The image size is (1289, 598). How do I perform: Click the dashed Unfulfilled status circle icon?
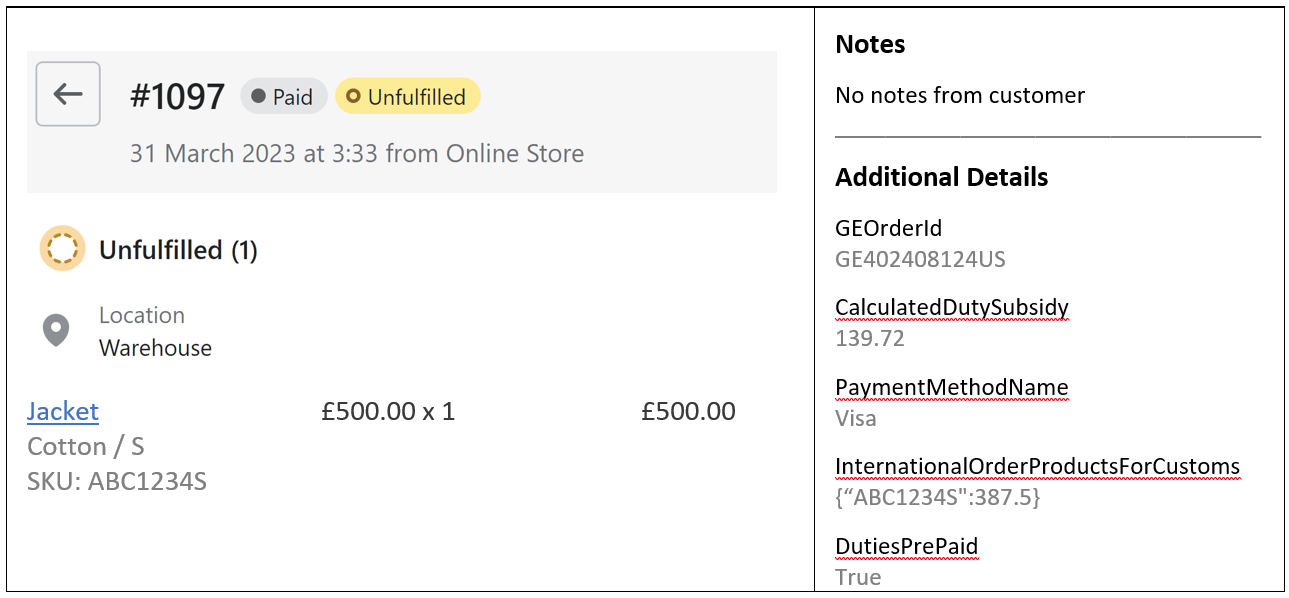tap(62, 249)
